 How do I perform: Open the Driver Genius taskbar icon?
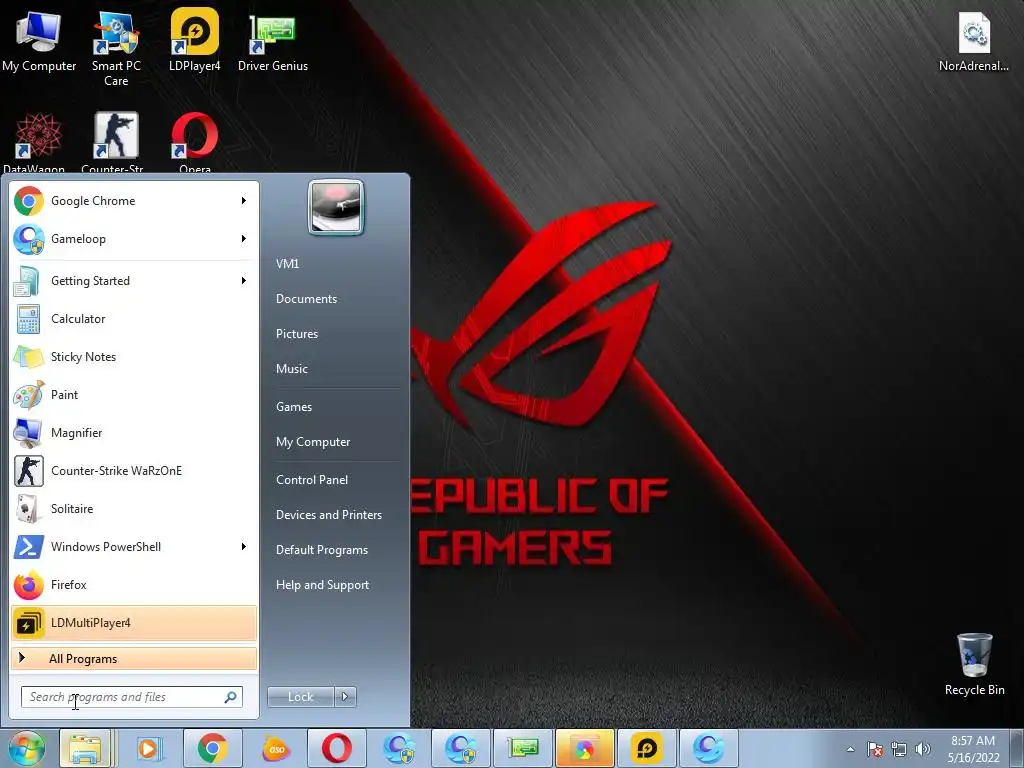click(523, 748)
